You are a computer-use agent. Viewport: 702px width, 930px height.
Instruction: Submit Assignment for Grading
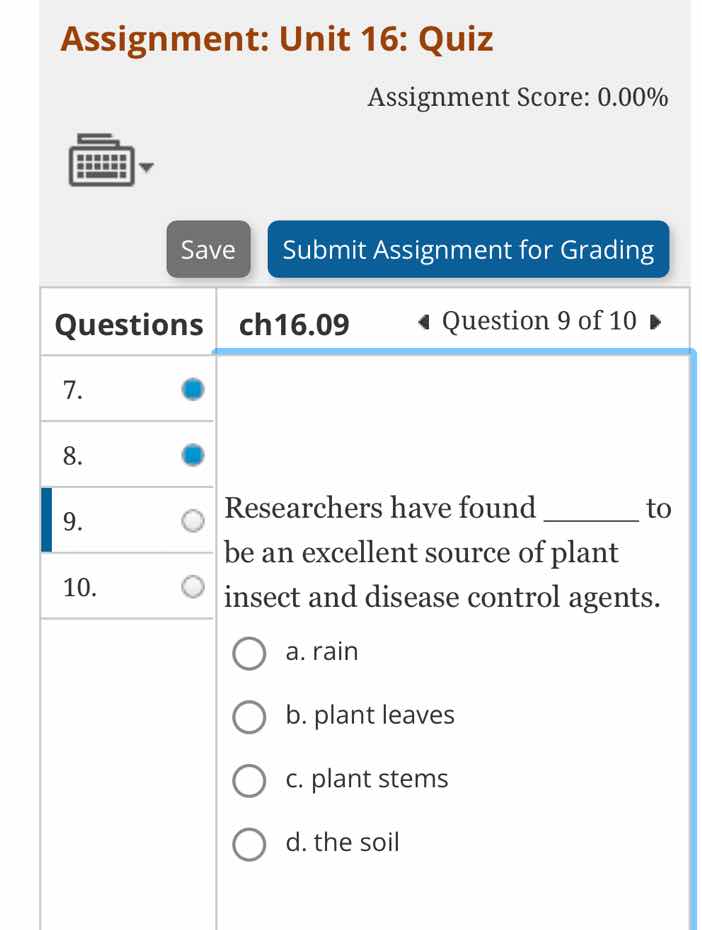click(468, 250)
